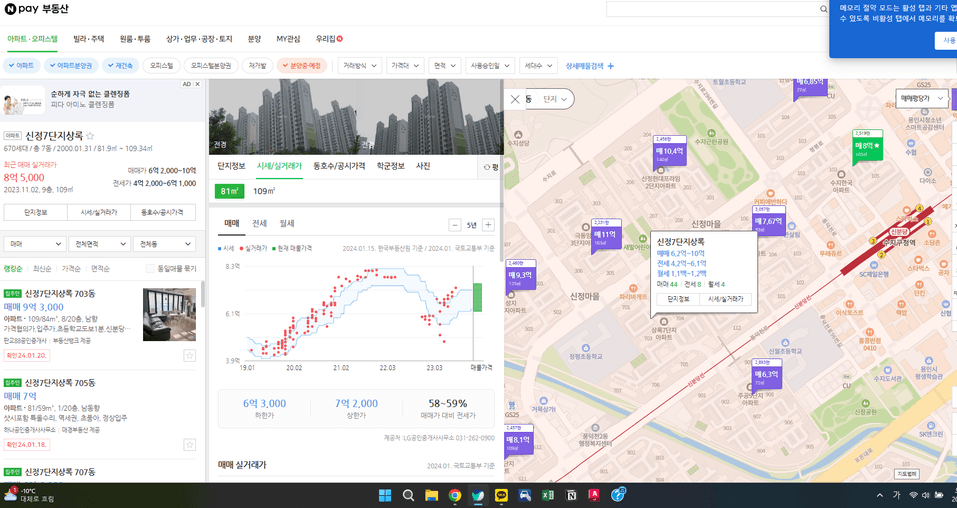Open Excel from the taskbar
The height and width of the screenshot is (508, 957).
click(547, 495)
